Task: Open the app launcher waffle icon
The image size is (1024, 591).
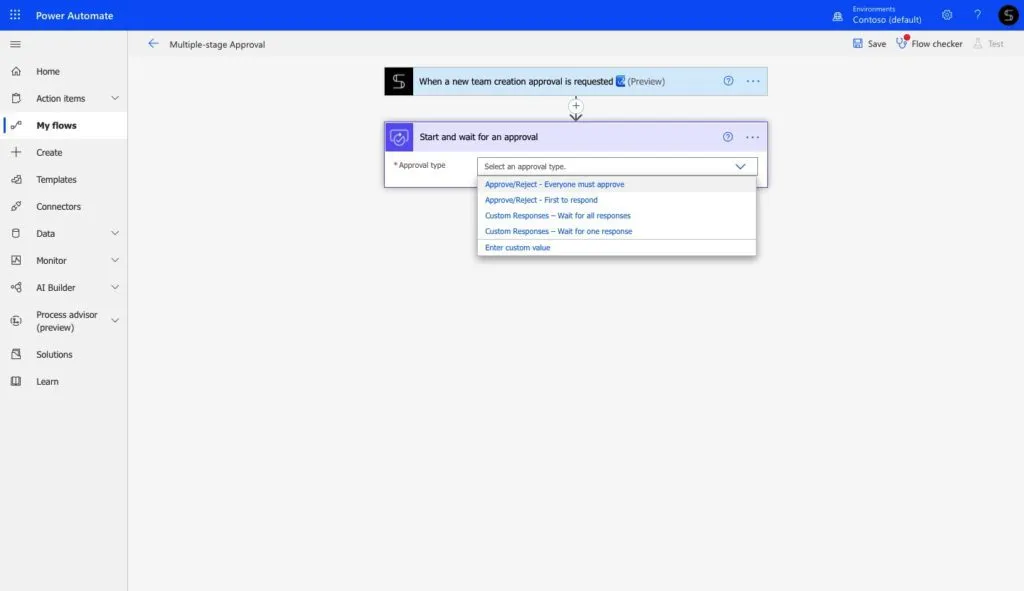Action: tap(15, 14)
